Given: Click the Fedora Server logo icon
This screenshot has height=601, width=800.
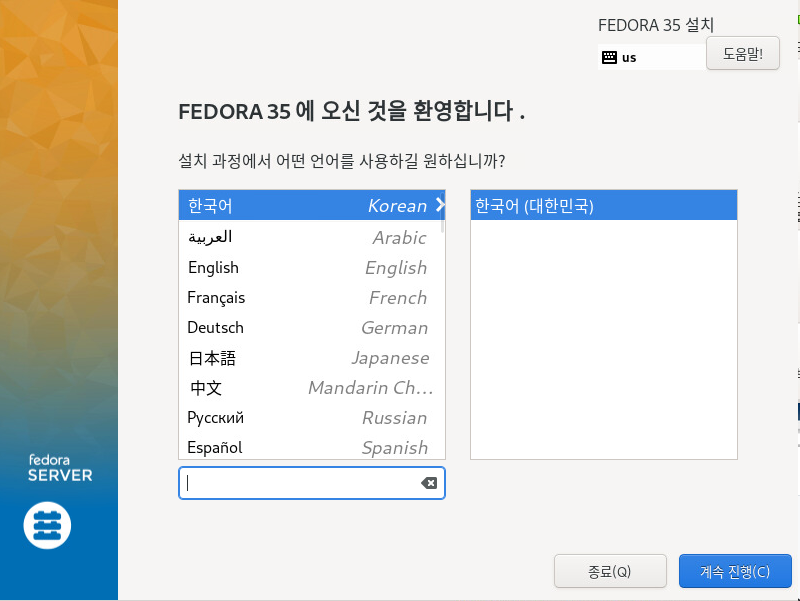Looking at the screenshot, I should point(47,523).
